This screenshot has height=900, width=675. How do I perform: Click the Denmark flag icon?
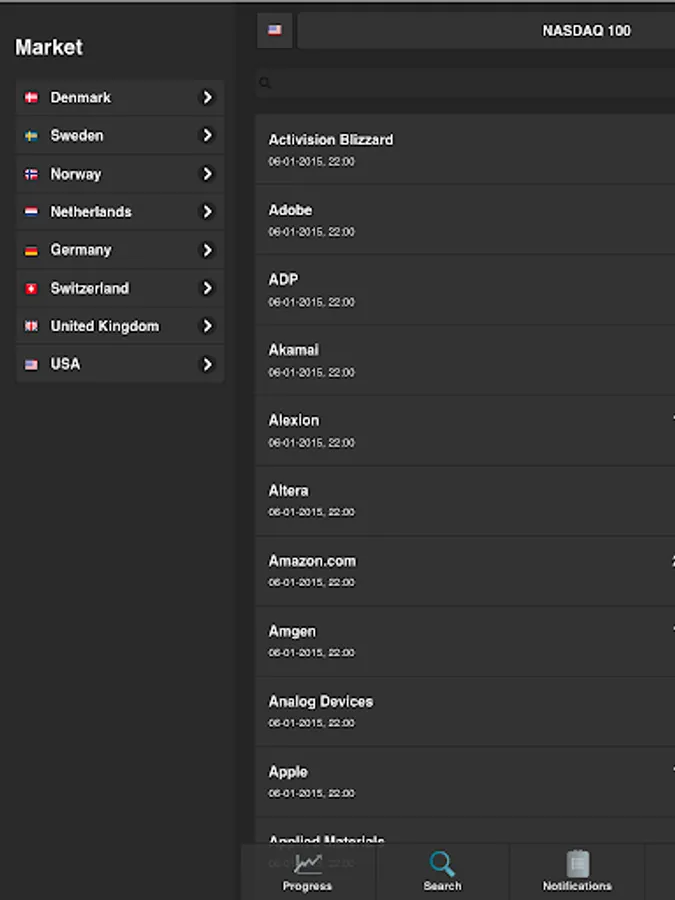tap(31, 98)
